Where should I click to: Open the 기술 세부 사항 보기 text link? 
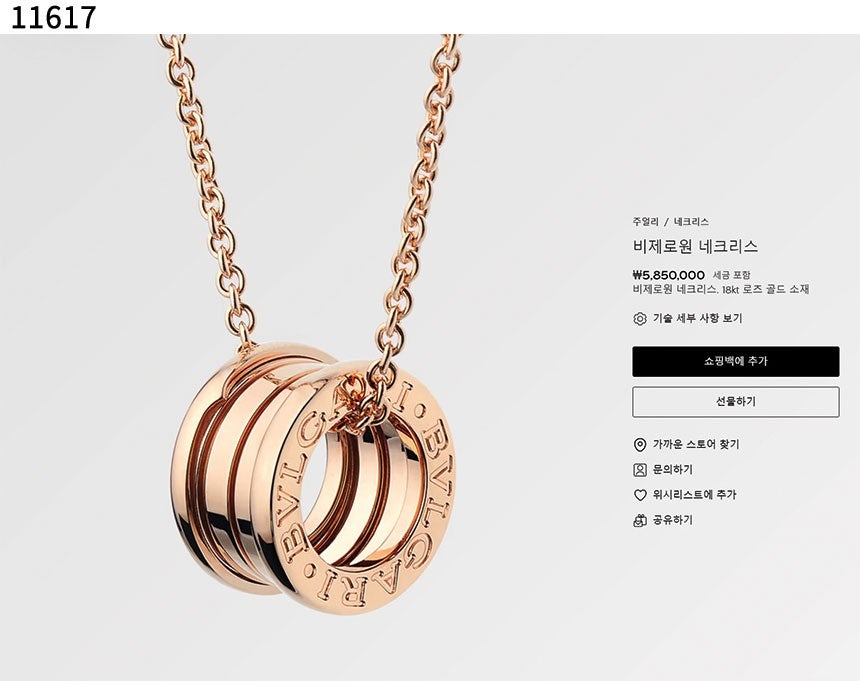pyautogui.click(x=697, y=319)
